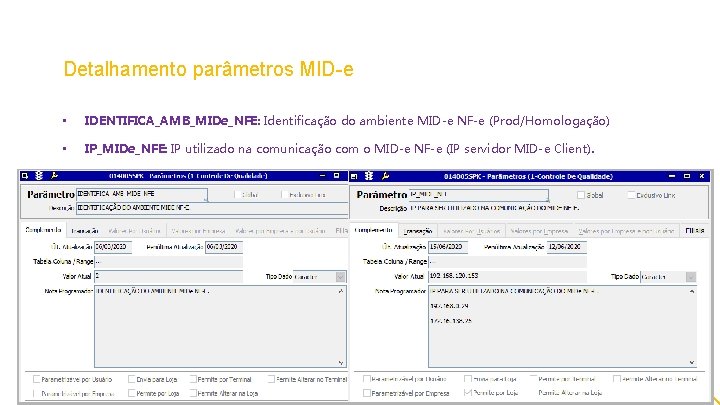This screenshot has width=720, height=405.
Task: Click the wrench icon in IP_MIDe_NFE parameter window
Action: (x=385, y=176)
